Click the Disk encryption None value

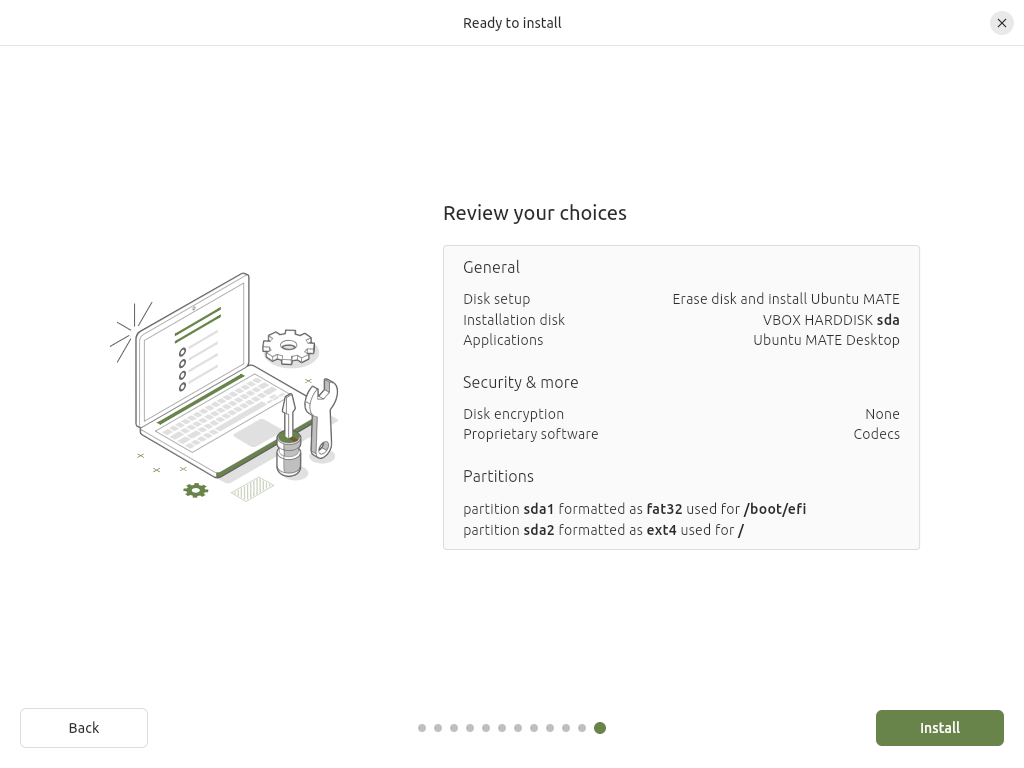(x=882, y=414)
